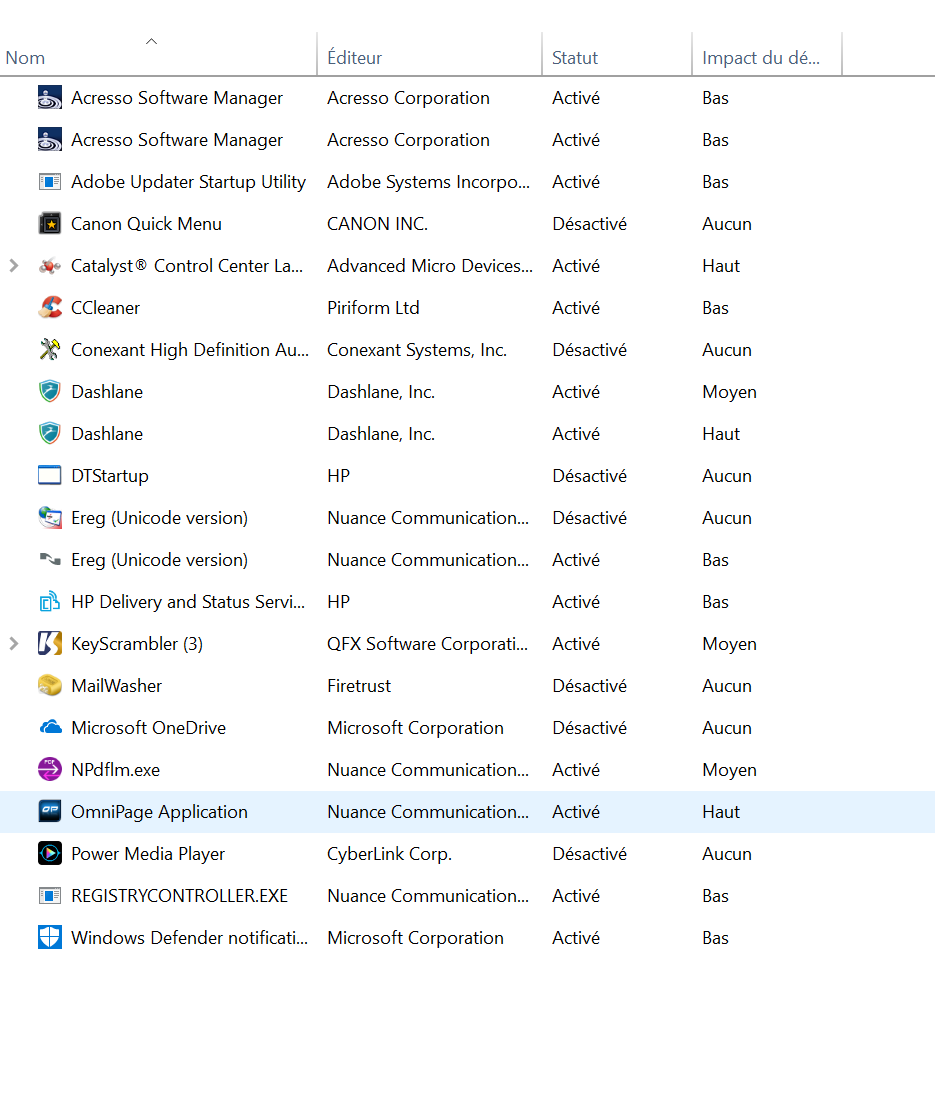Click the icon of the Activé Ereg entry
935x1120 pixels.
pos(49,560)
